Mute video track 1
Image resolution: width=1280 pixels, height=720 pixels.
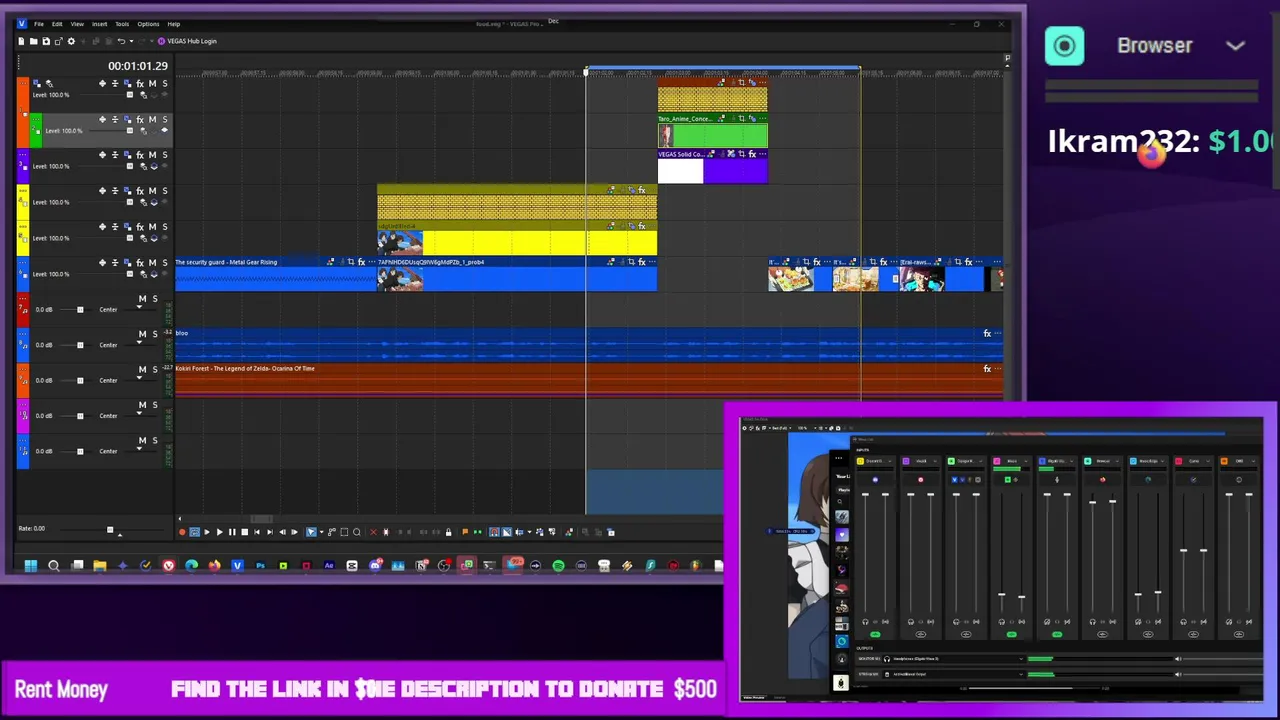click(x=152, y=84)
